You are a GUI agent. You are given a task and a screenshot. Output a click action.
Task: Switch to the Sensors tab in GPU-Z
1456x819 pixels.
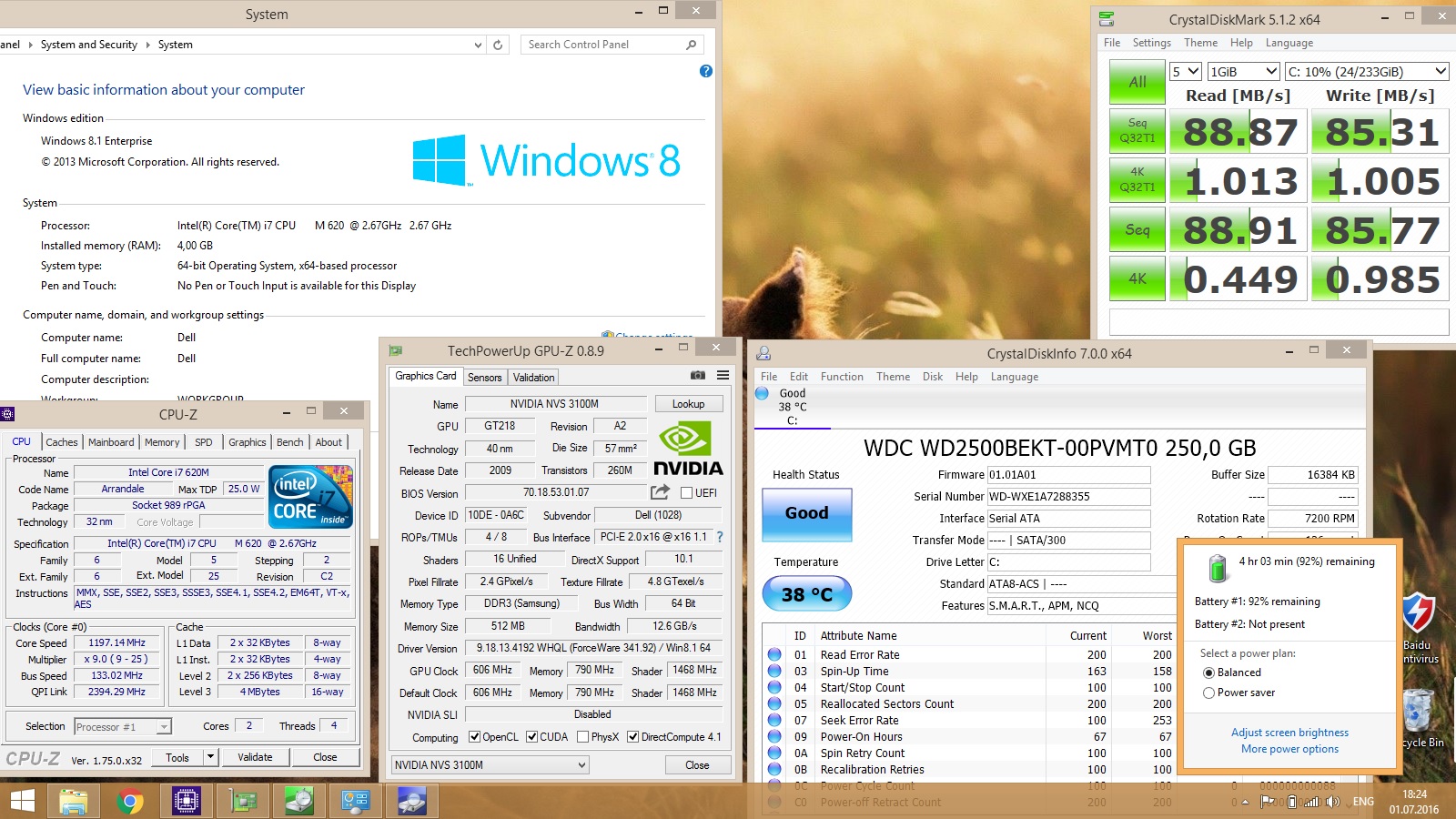[x=484, y=378]
